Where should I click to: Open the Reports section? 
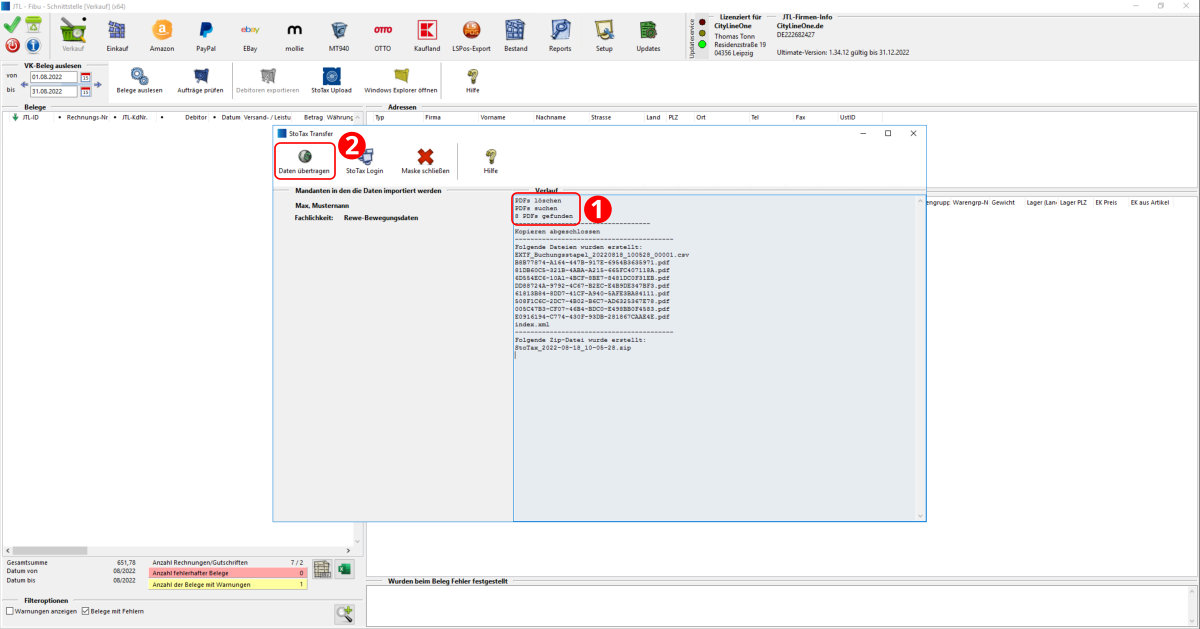(560, 36)
